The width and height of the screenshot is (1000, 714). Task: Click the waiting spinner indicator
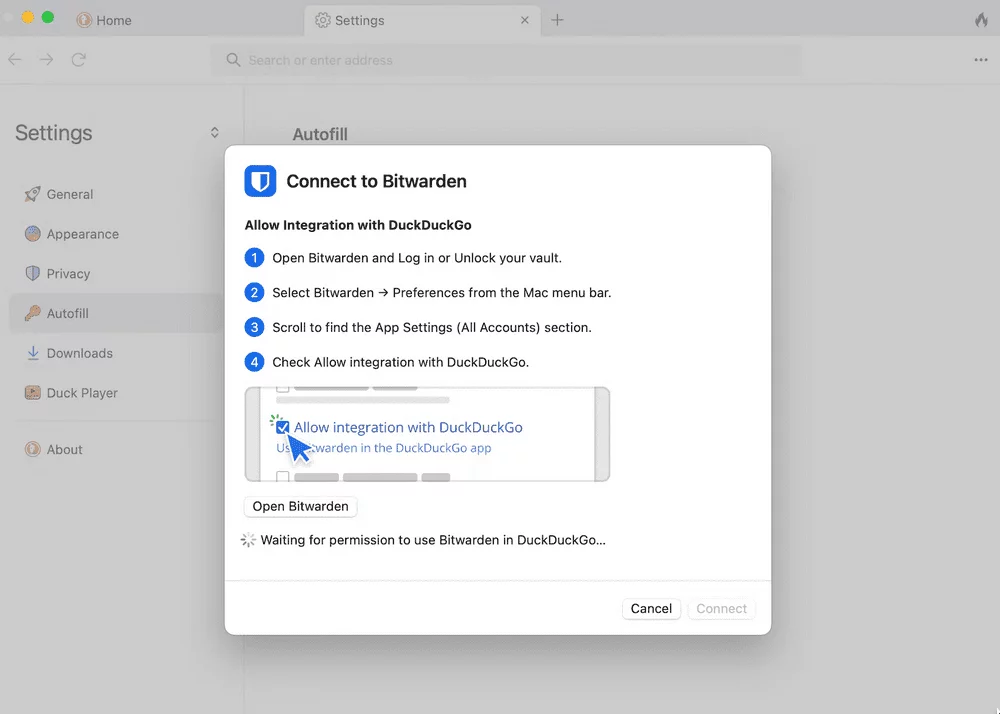point(248,540)
